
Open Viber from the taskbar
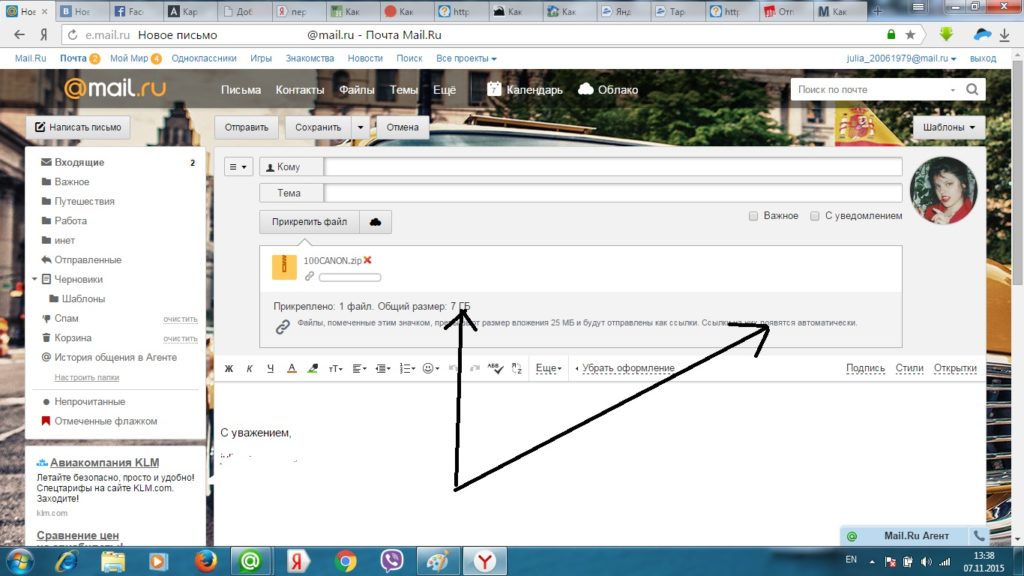[x=392, y=561]
